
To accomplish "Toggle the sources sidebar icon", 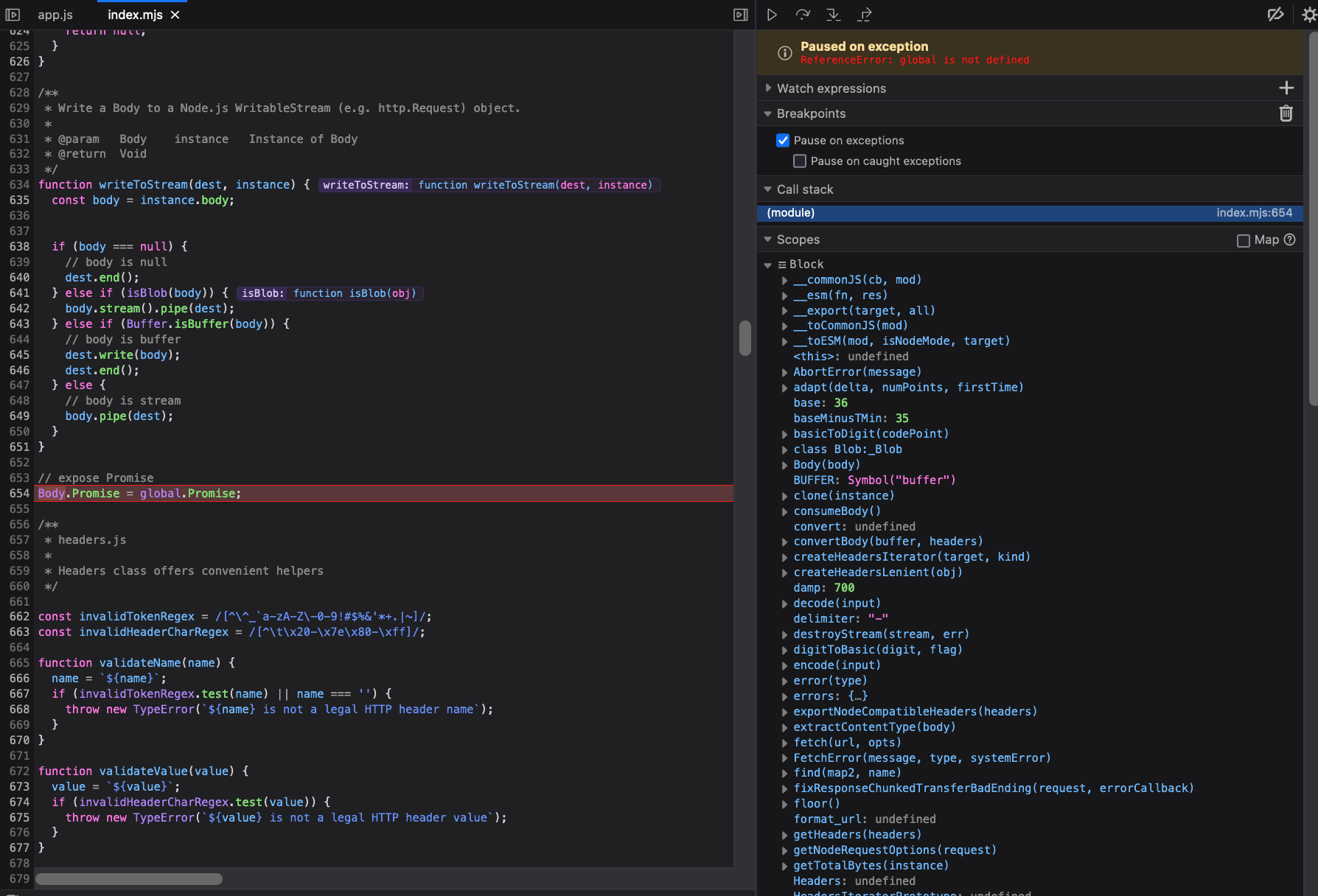I will point(13,15).
